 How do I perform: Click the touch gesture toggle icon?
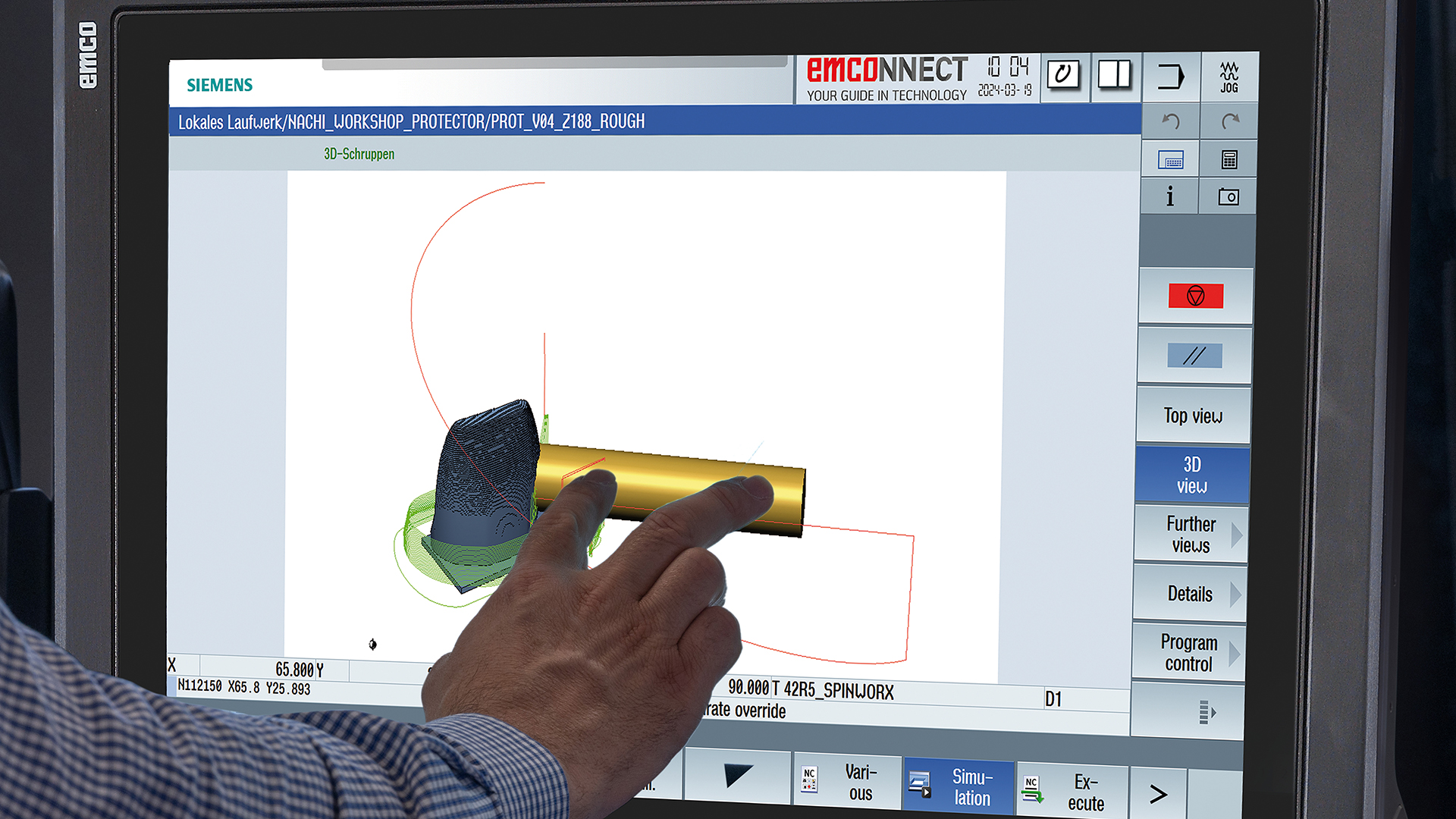1063,75
